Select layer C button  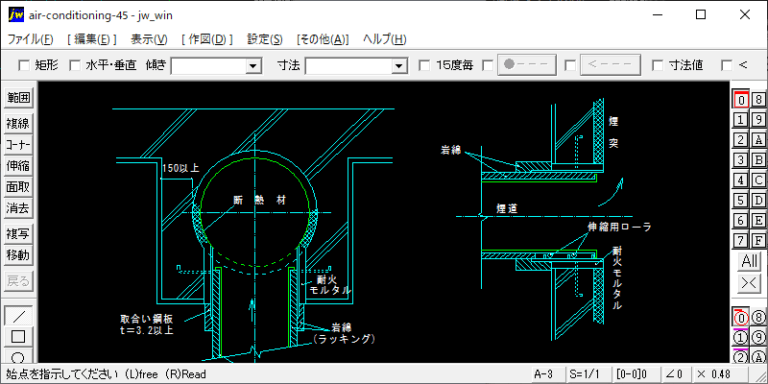point(758,180)
